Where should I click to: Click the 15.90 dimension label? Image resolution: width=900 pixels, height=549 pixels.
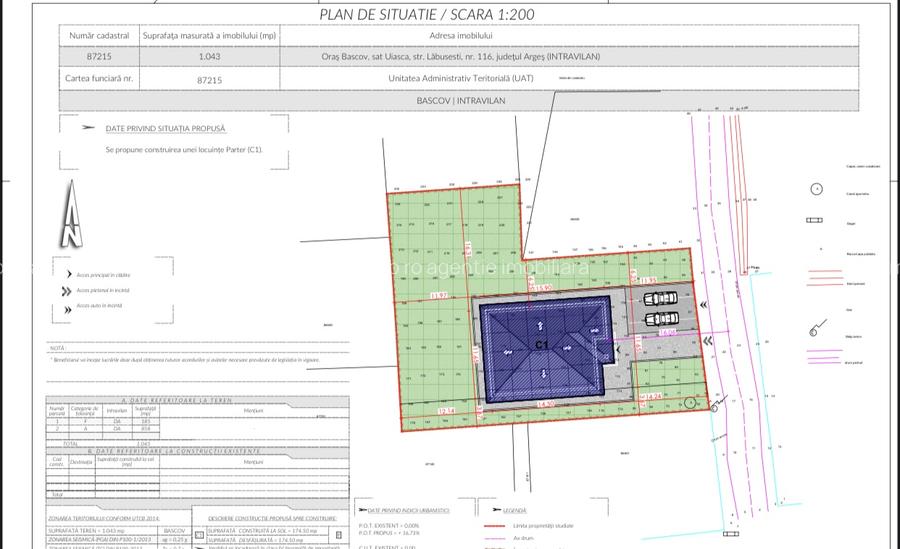pyautogui.click(x=542, y=288)
